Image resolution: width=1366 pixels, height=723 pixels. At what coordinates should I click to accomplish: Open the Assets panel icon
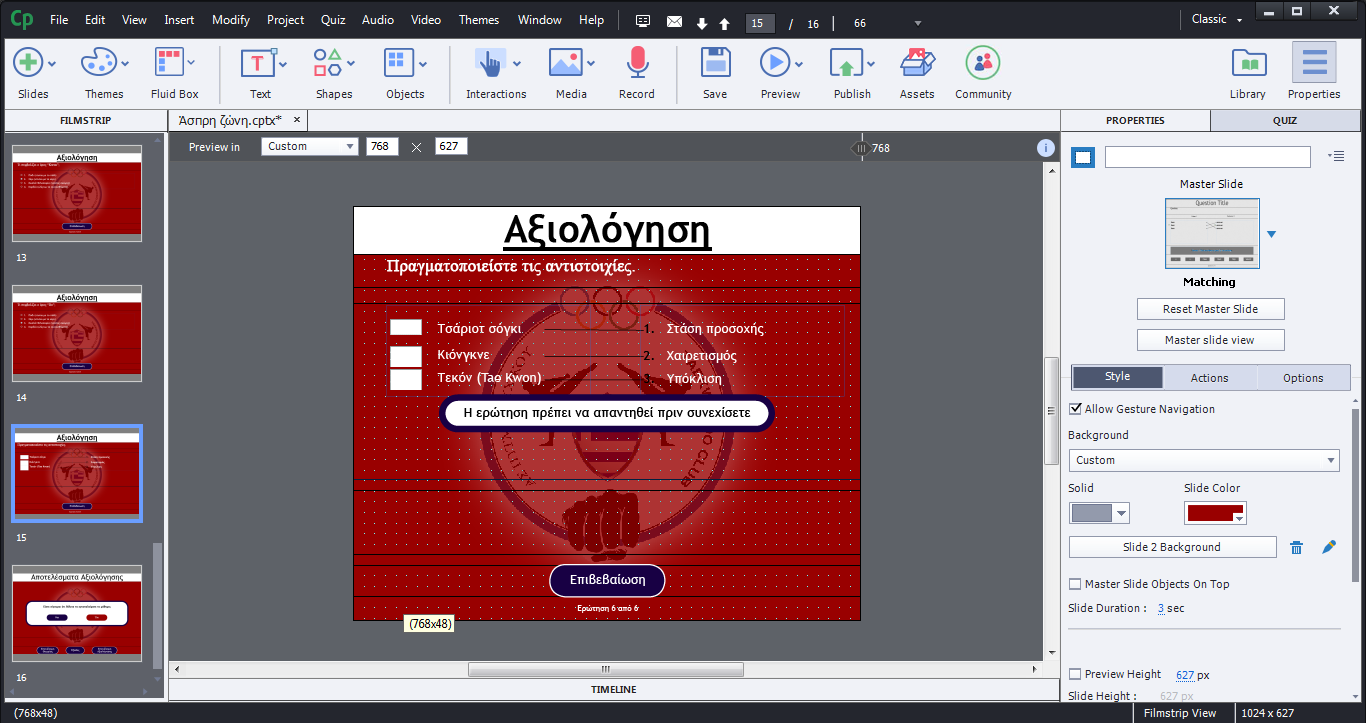coord(917,72)
